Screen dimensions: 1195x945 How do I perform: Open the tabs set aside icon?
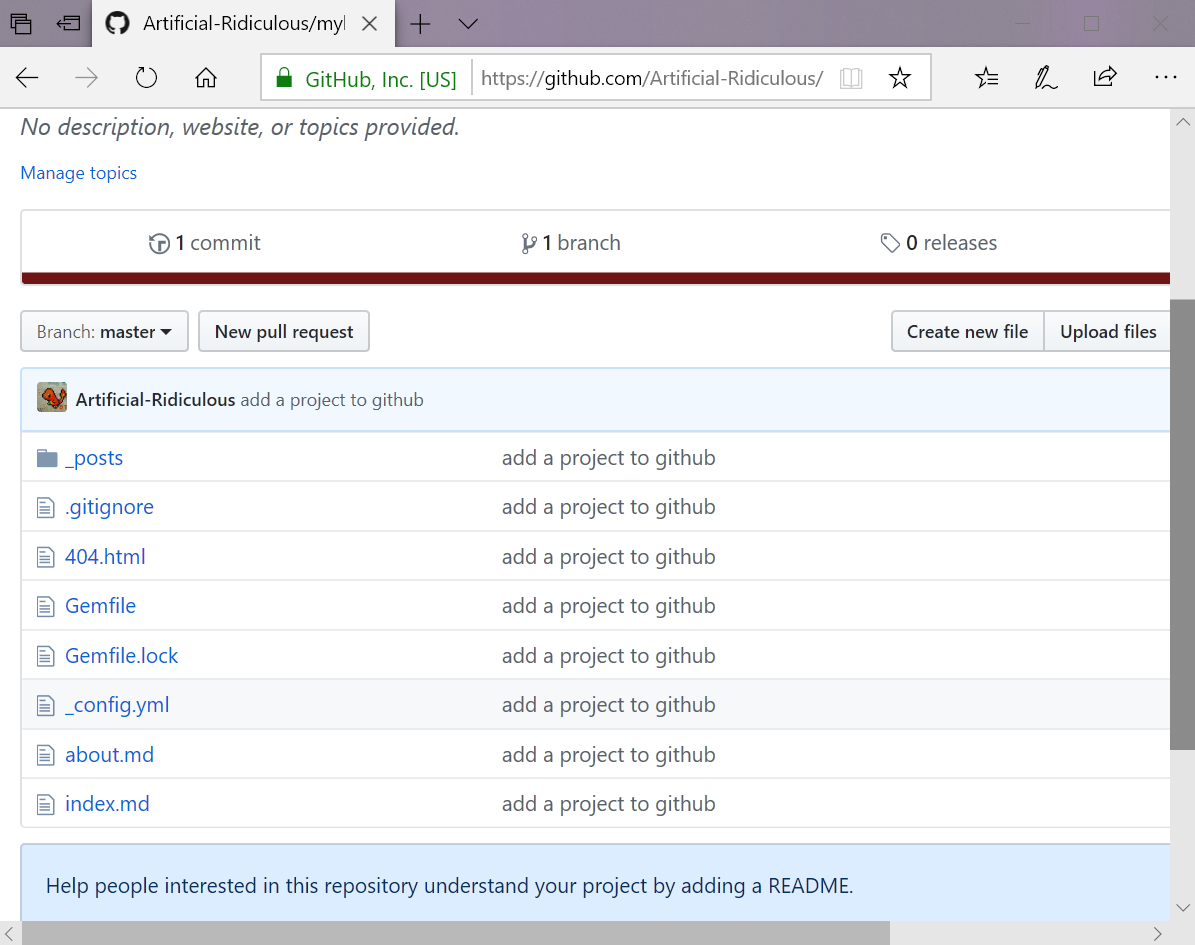pyautogui.click(x=21, y=24)
